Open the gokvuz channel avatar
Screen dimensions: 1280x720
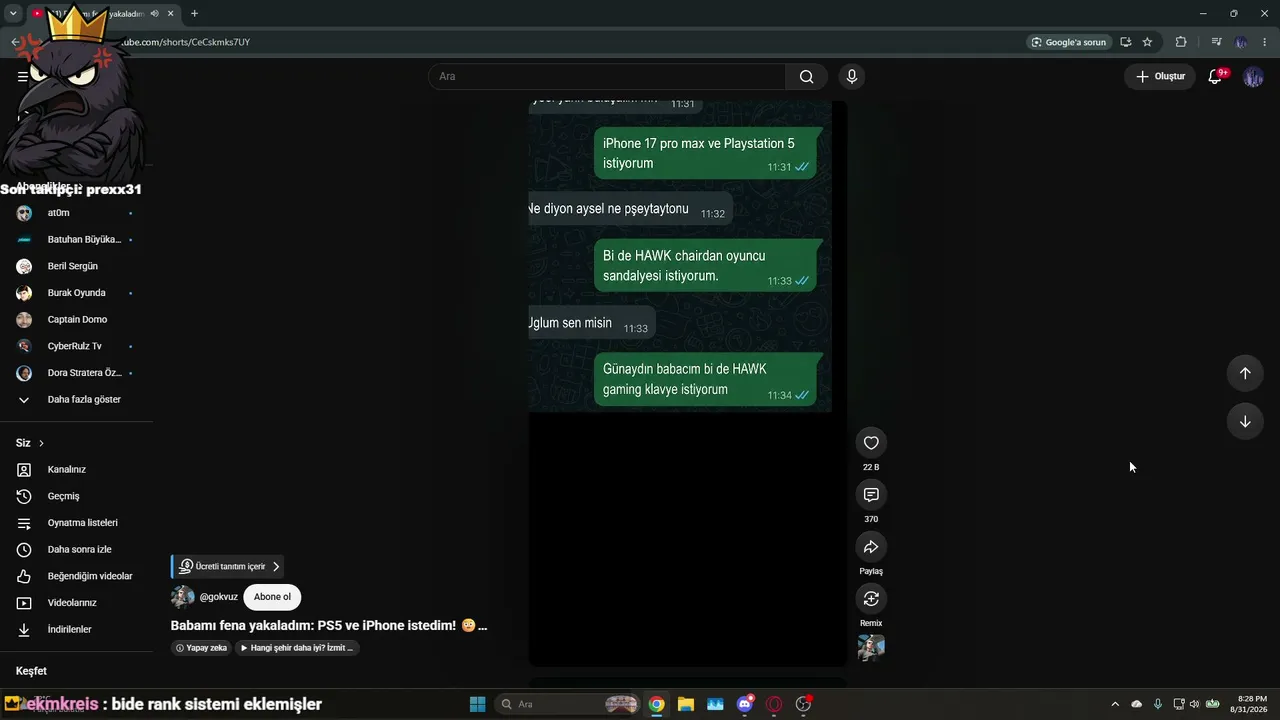[x=183, y=597]
